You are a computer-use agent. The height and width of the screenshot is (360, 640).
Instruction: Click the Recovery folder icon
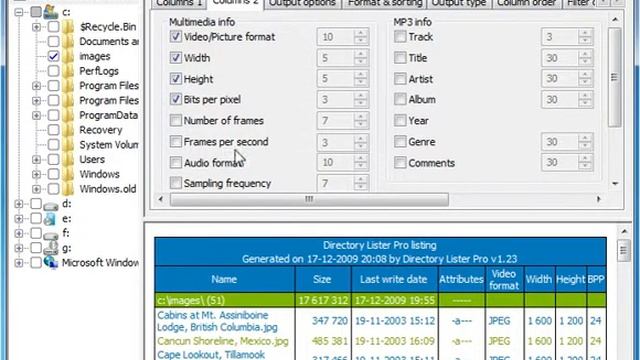68,130
